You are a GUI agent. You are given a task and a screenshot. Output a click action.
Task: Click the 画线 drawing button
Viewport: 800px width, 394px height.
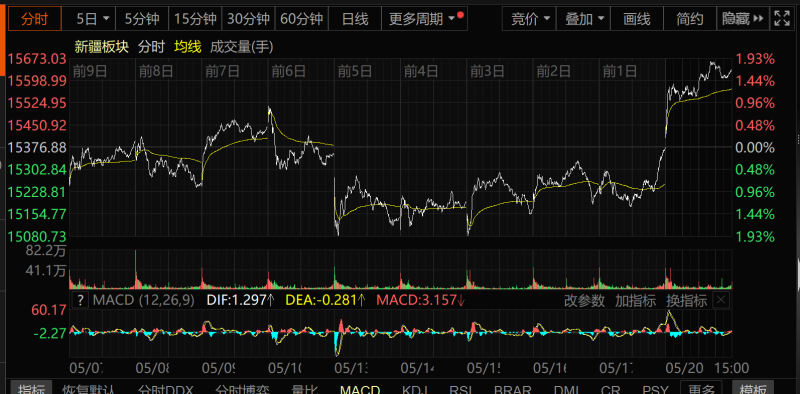(637, 19)
